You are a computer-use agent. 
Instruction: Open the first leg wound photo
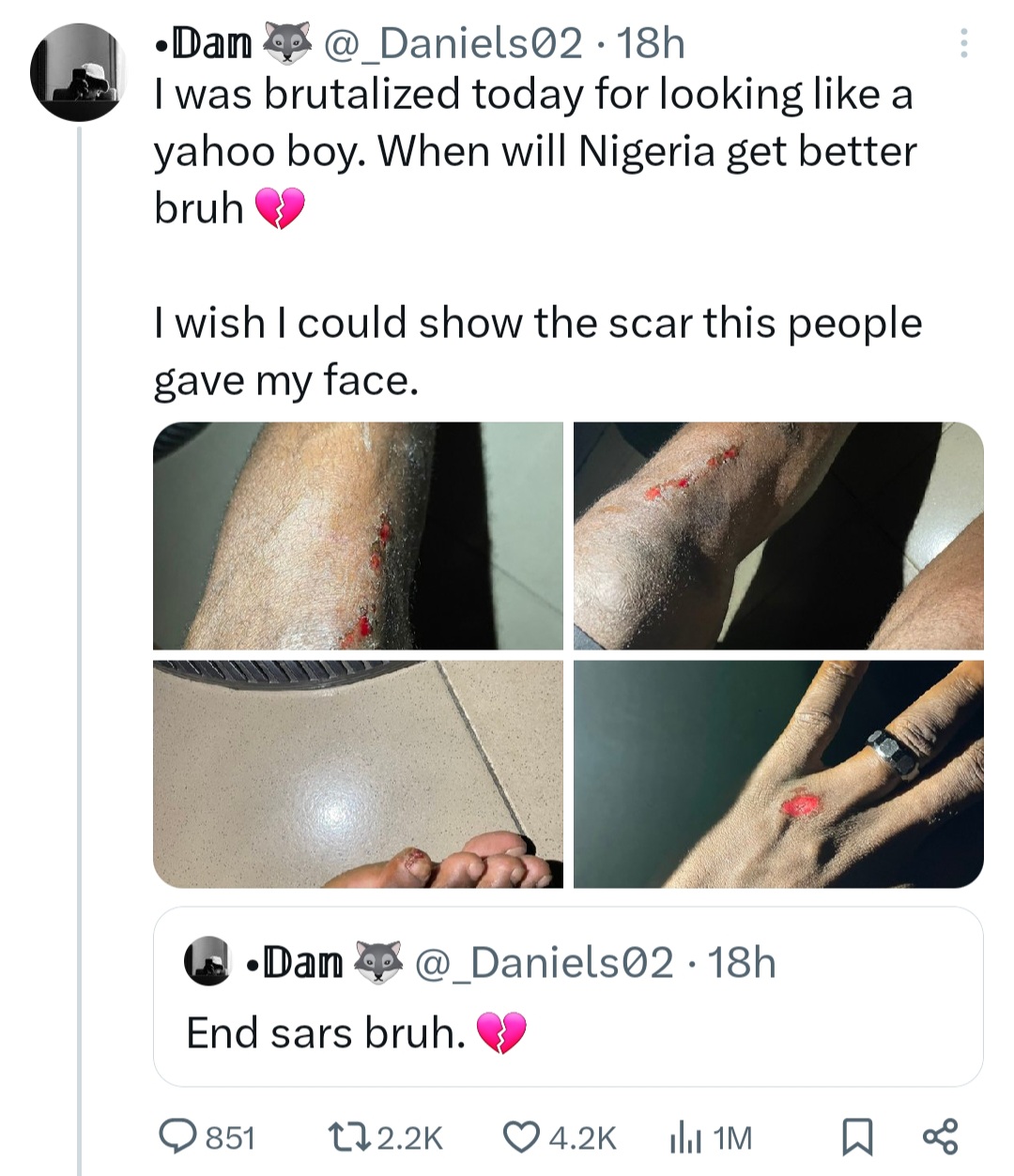click(x=358, y=536)
